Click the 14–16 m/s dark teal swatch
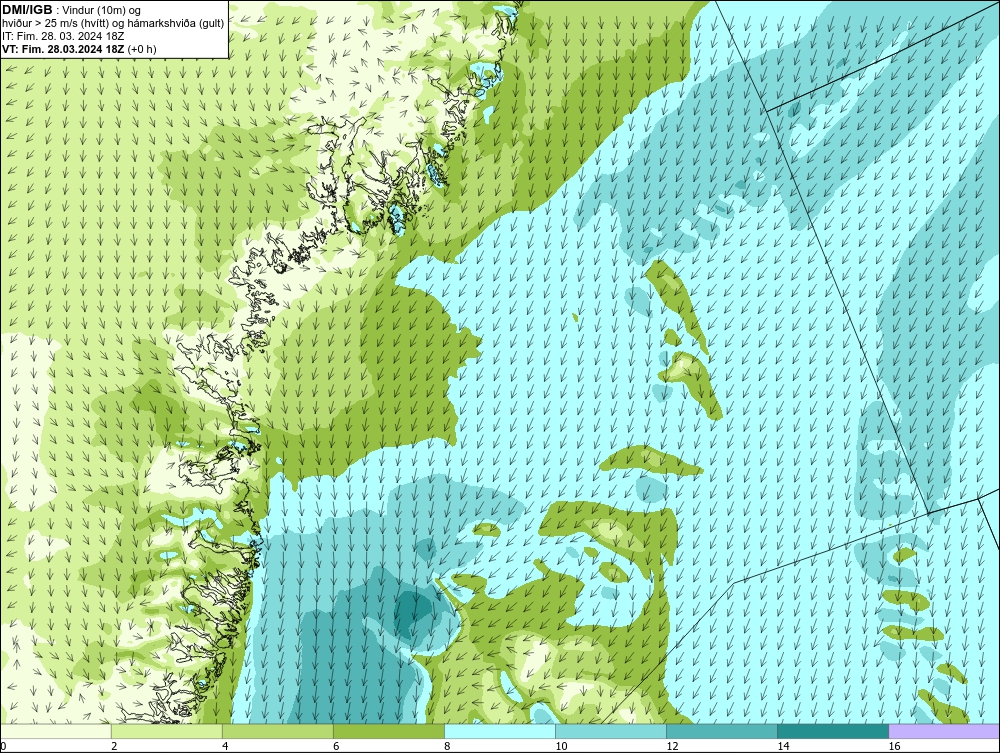Image resolution: width=1000 pixels, height=753 pixels. pyautogui.click(x=833, y=731)
